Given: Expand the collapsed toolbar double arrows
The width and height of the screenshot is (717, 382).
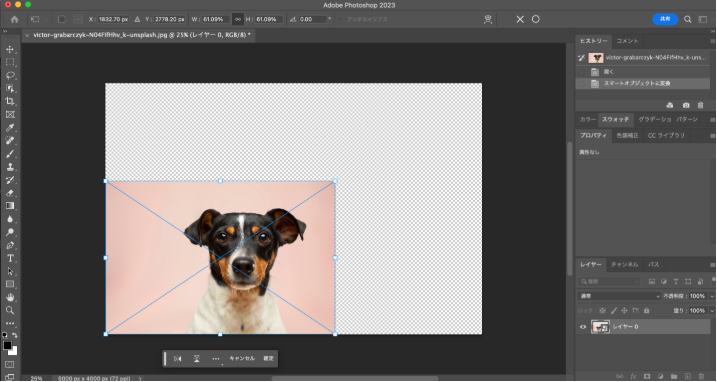Looking at the screenshot, I should 5,32.
